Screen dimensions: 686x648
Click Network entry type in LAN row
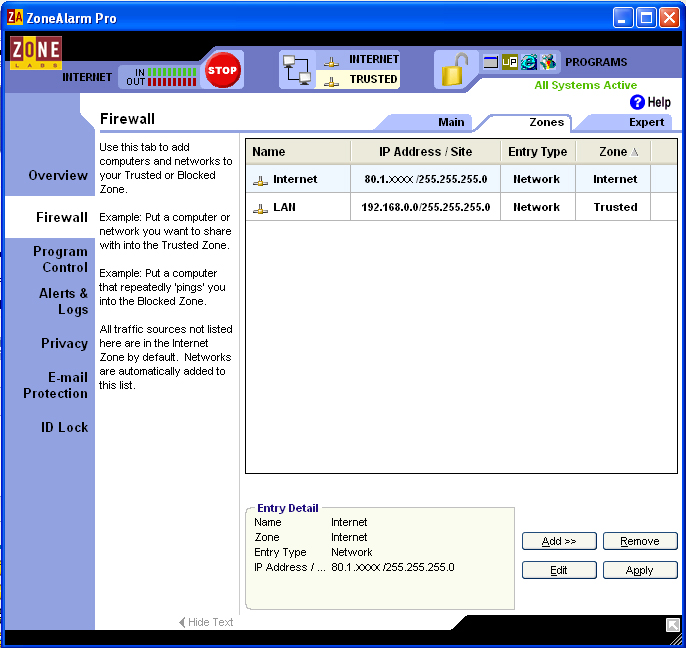coord(538,207)
